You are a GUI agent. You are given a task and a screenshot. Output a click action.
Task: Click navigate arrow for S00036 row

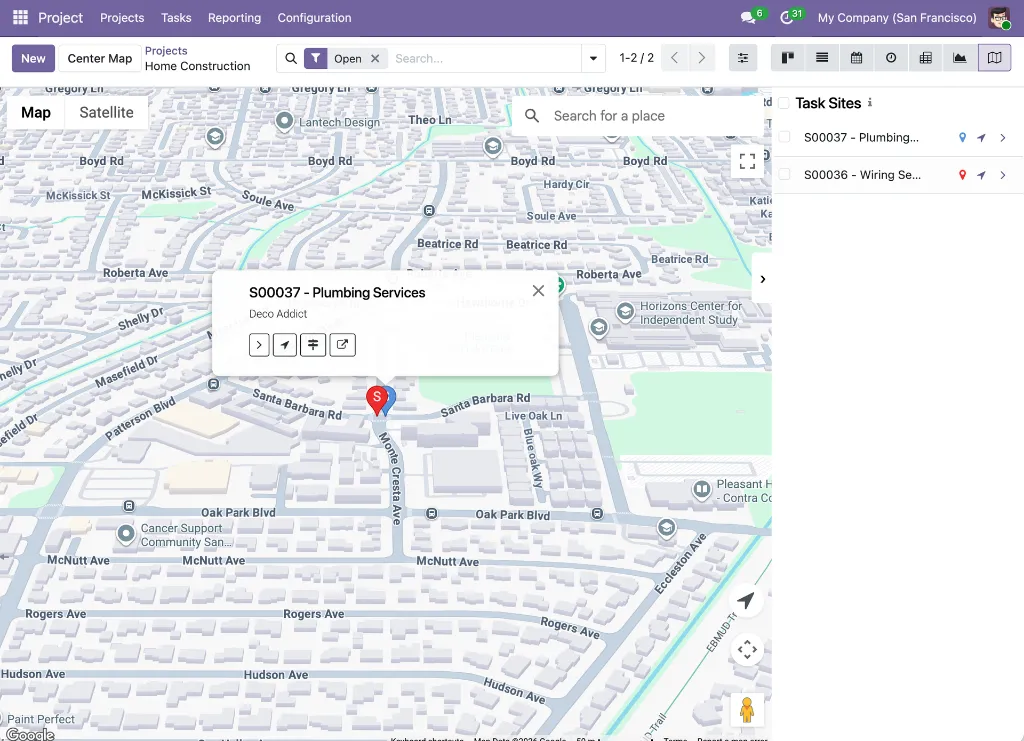tap(981, 175)
